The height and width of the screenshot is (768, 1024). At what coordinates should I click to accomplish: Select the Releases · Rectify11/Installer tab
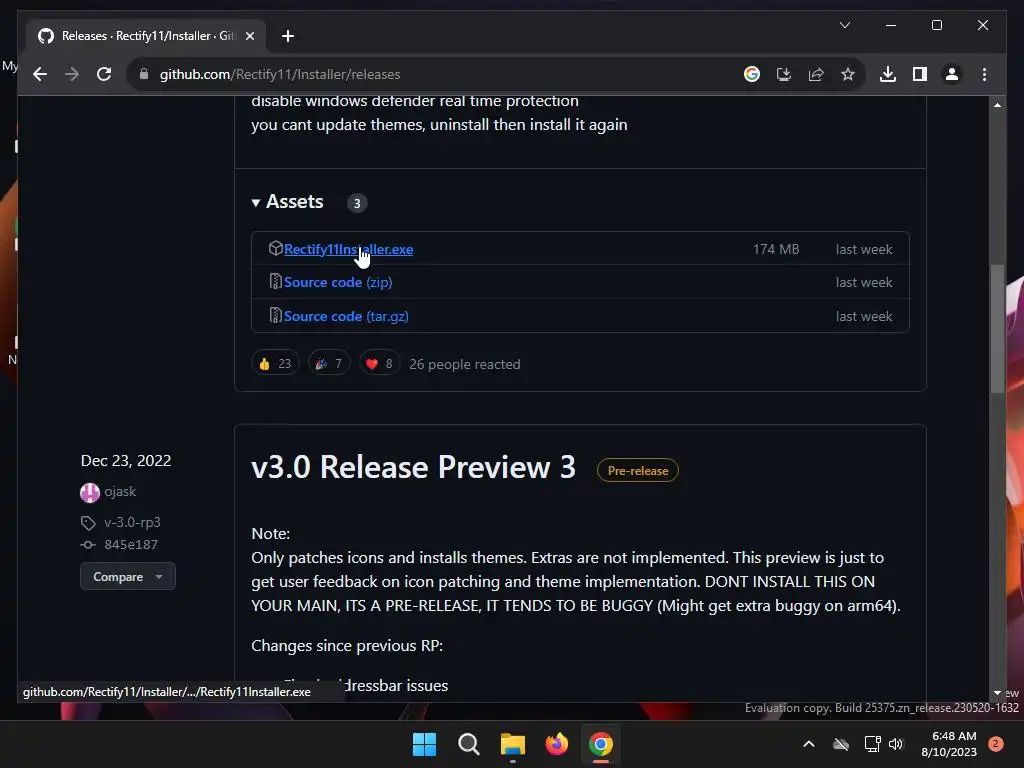coord(146,36)
